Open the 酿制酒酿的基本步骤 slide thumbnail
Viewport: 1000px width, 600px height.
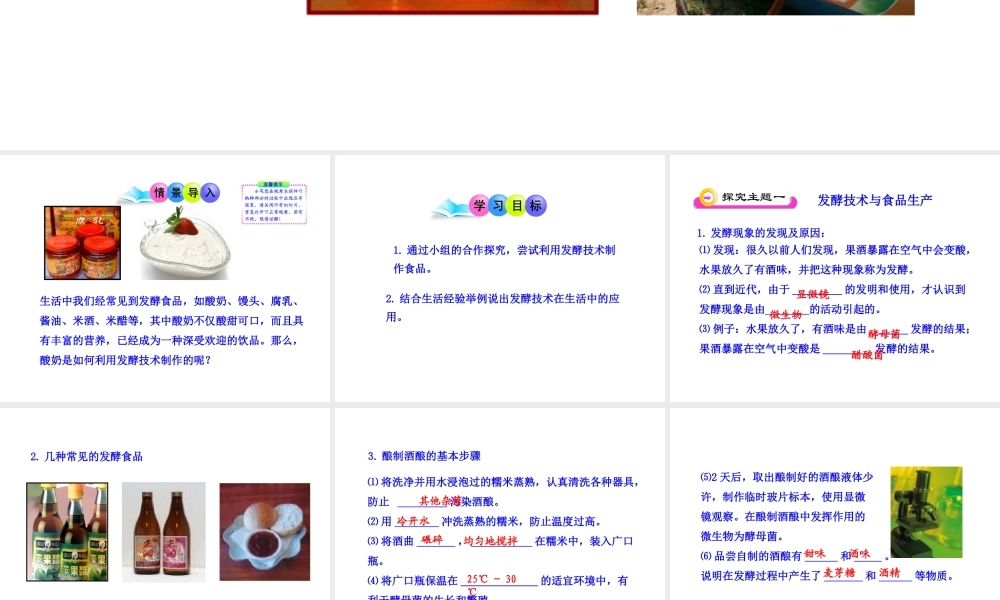(499, 504)
